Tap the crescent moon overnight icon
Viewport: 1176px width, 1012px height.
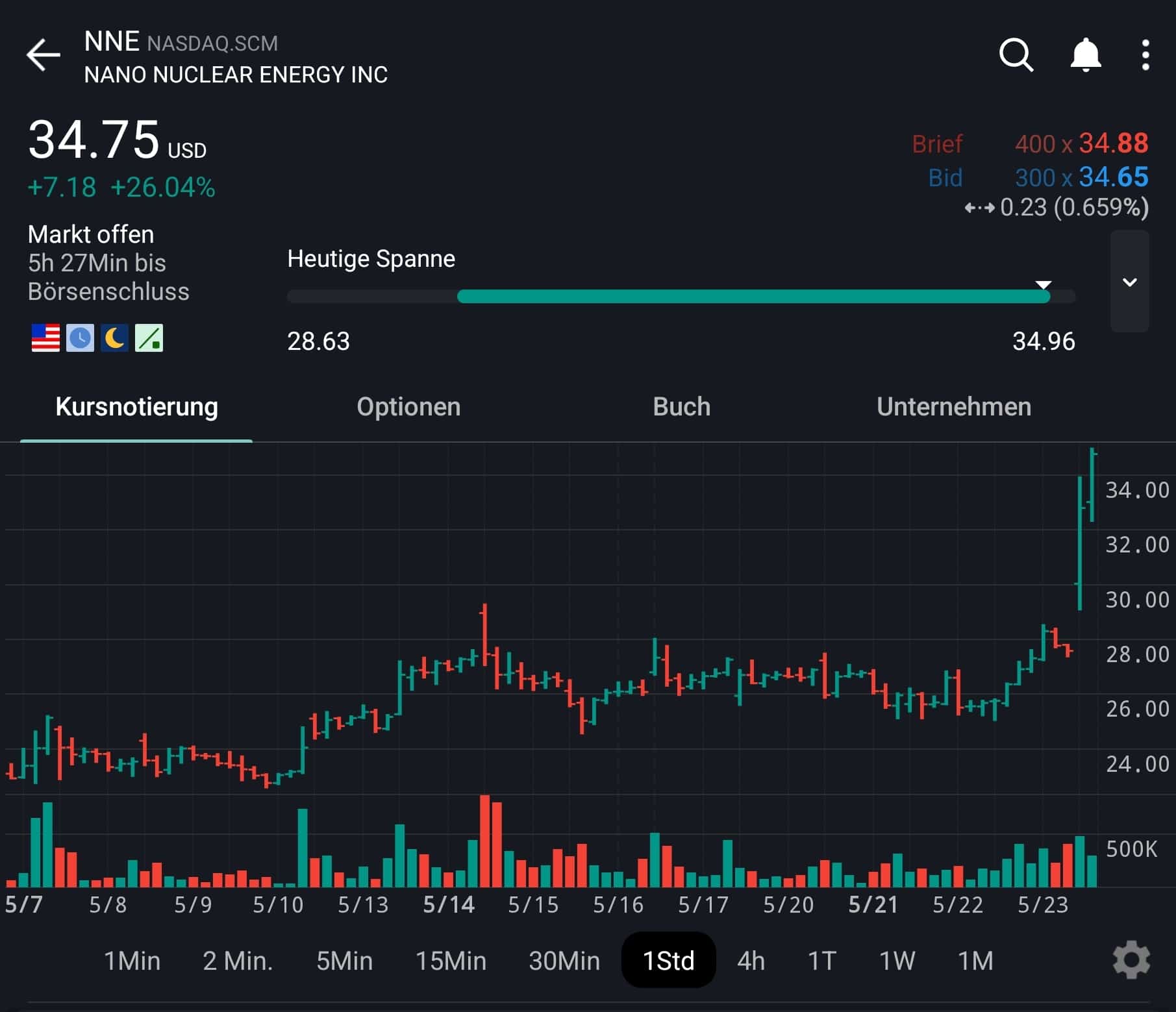pos(115,338)
